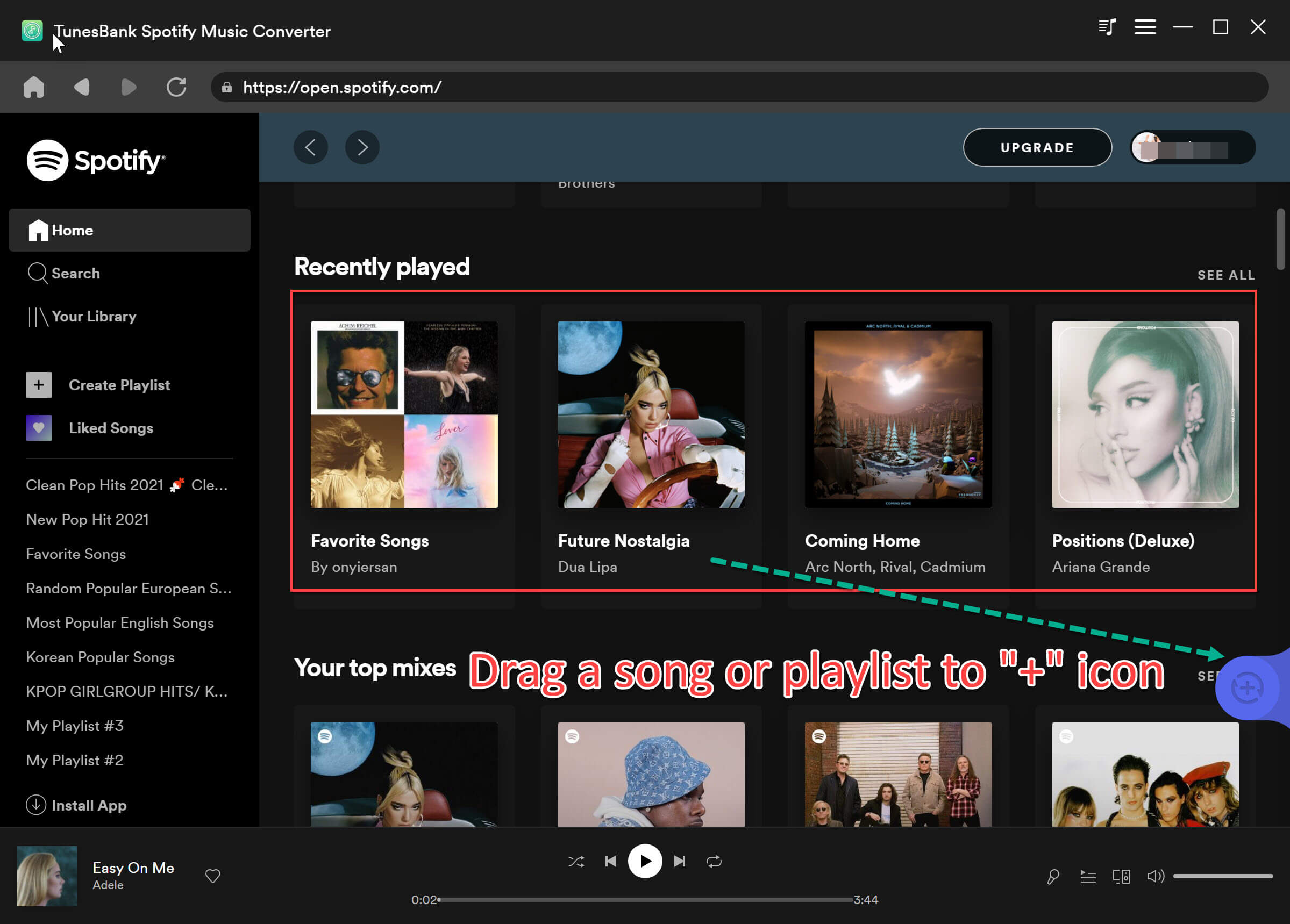The width and height of the screenshot is (1290, 924).
Task: Toggle repeat mode
Action: click(x=715, y=861)
